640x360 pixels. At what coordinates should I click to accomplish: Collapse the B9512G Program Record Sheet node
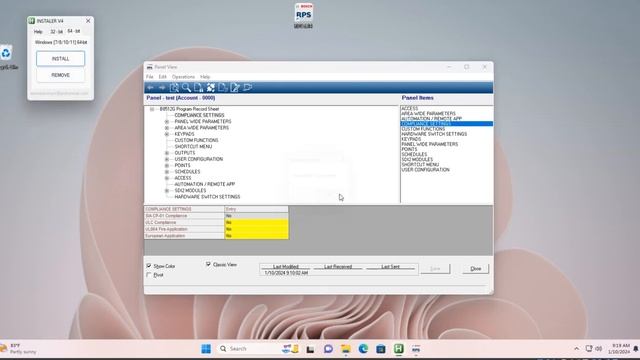coord(152,109)
